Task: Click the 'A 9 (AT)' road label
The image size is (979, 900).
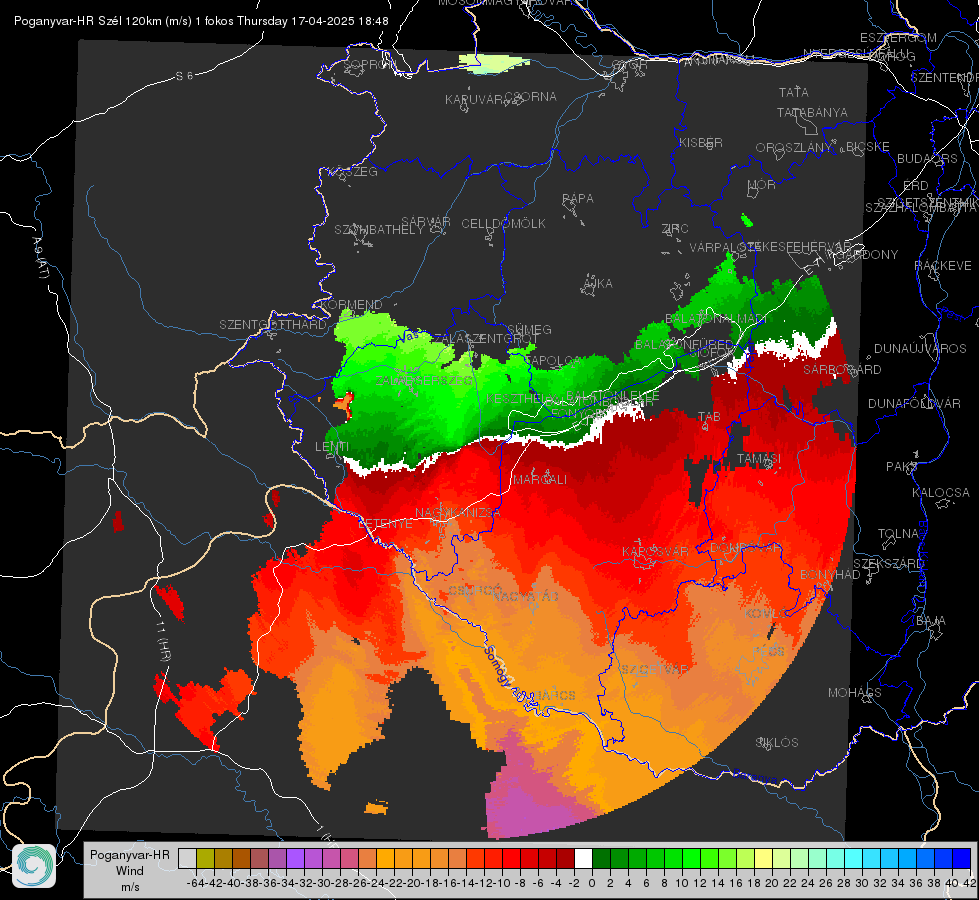Action: tap(41, 258)
